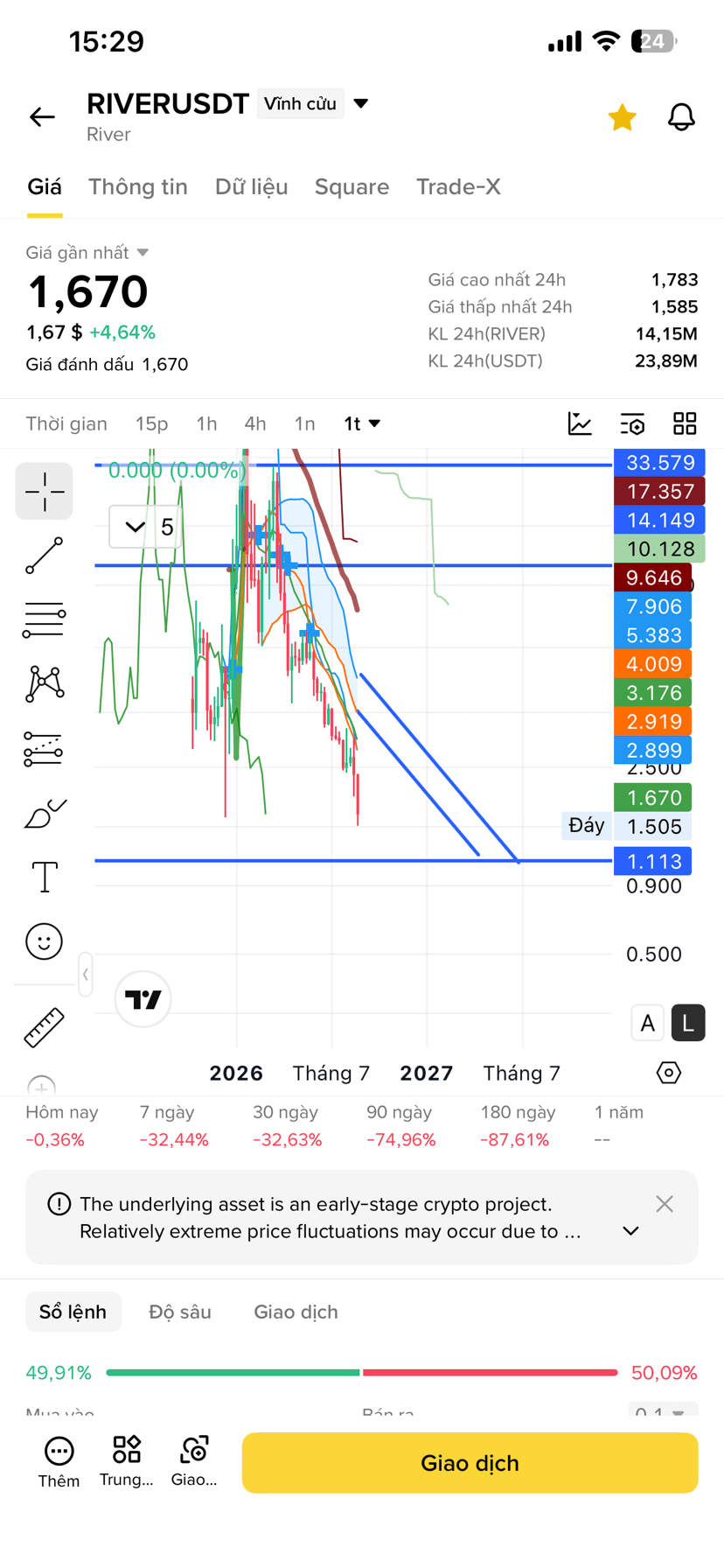Select the horizontal lines Fibonacci tool

(x=45, y=619)
